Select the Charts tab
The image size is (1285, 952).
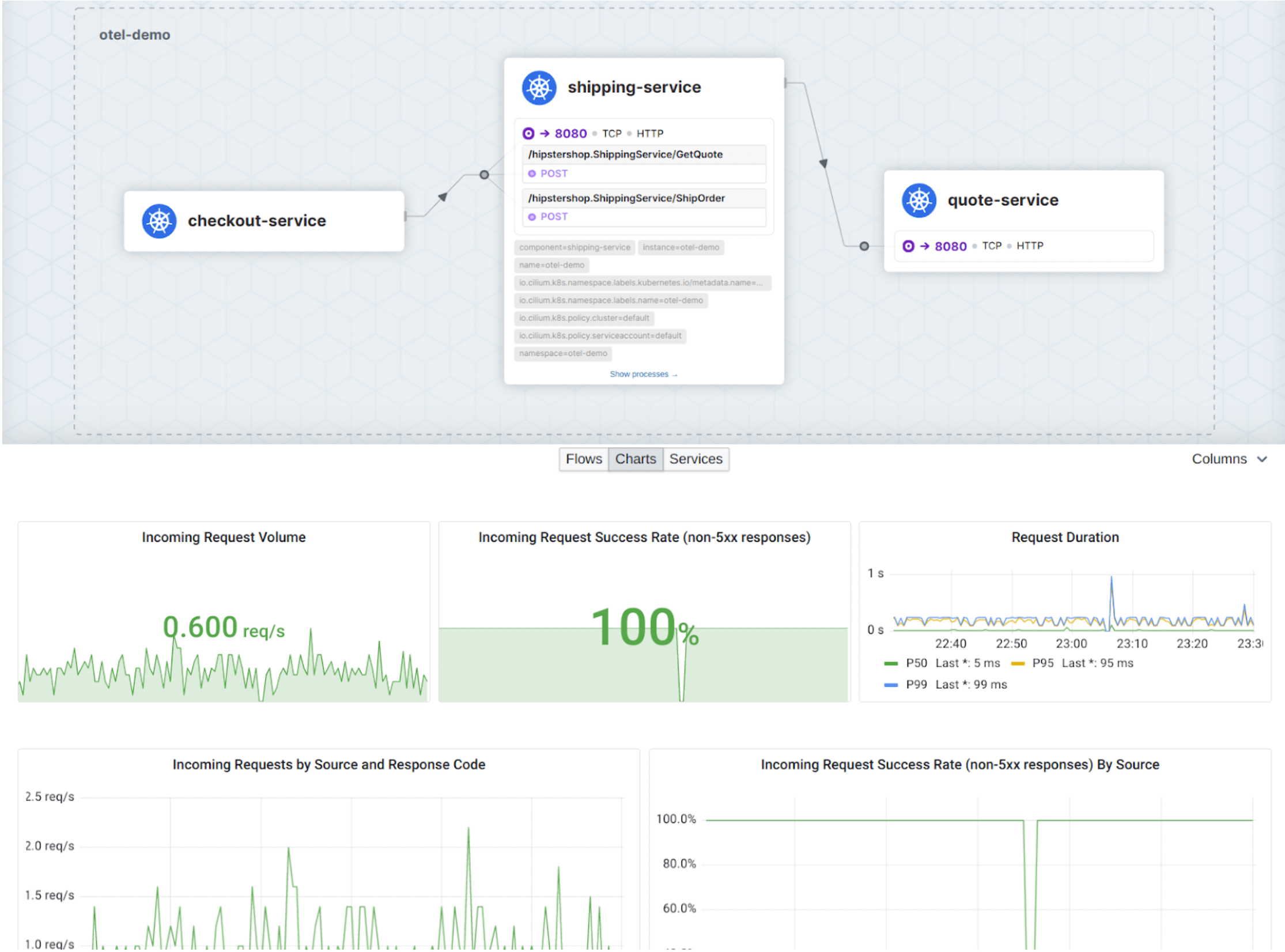[635, 459]
